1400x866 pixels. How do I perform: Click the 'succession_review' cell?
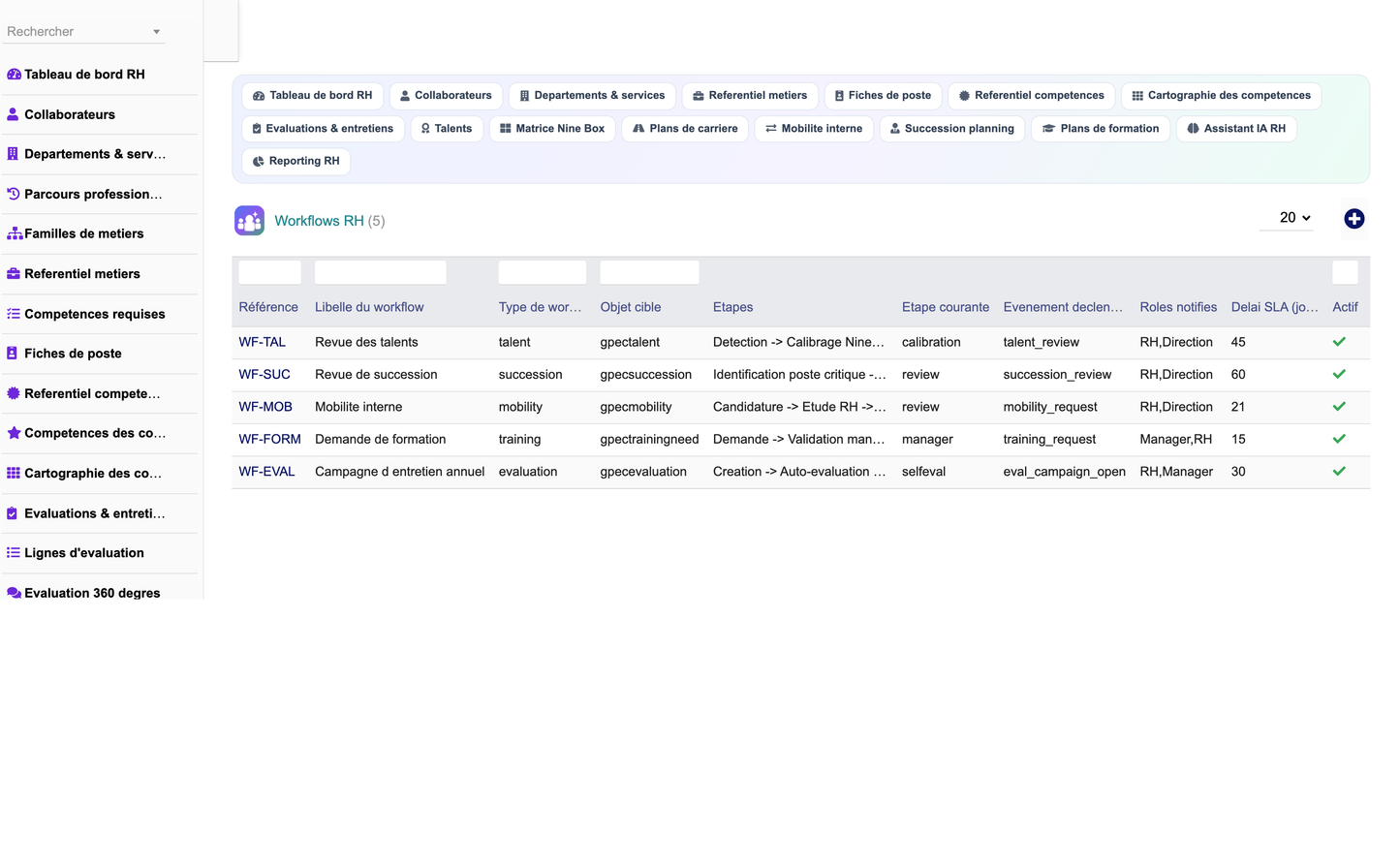[1057, 374]
